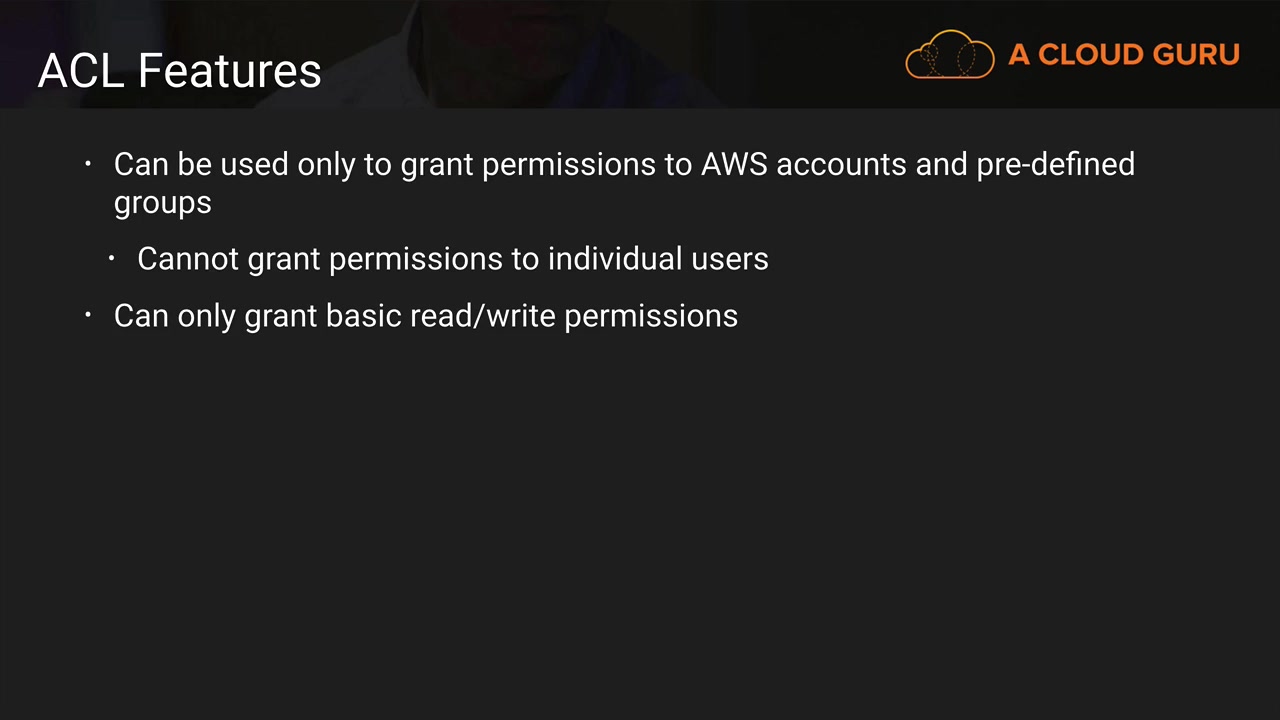This screenshot has height=720, width=1280.
Task: Click the word "CLOUD" in the logo
Action: click(1091, 54)
